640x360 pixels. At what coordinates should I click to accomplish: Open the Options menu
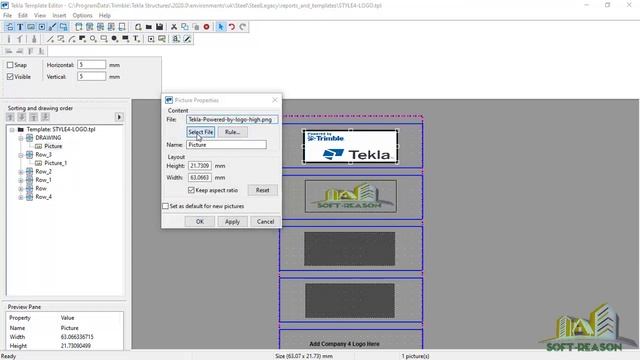pos(82,16)
